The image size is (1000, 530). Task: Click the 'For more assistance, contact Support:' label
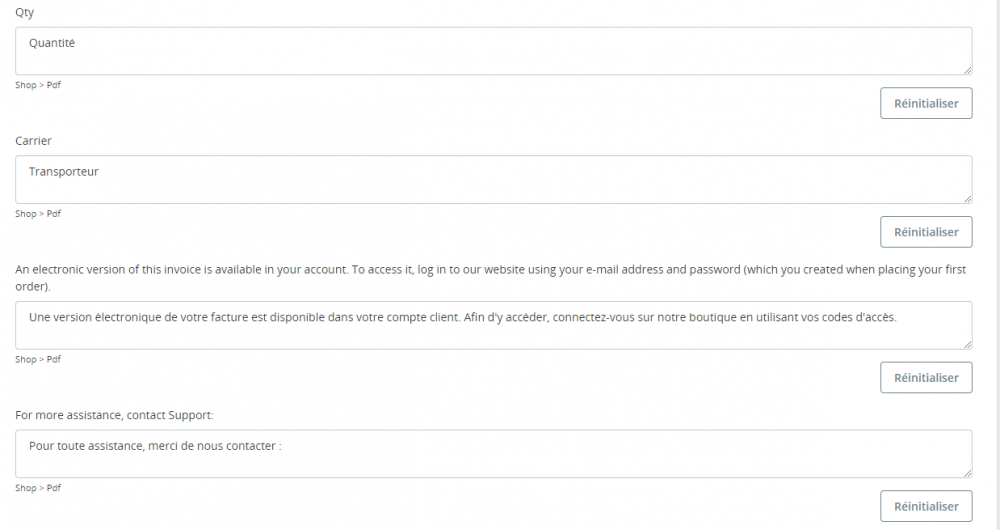click(114, 414)
